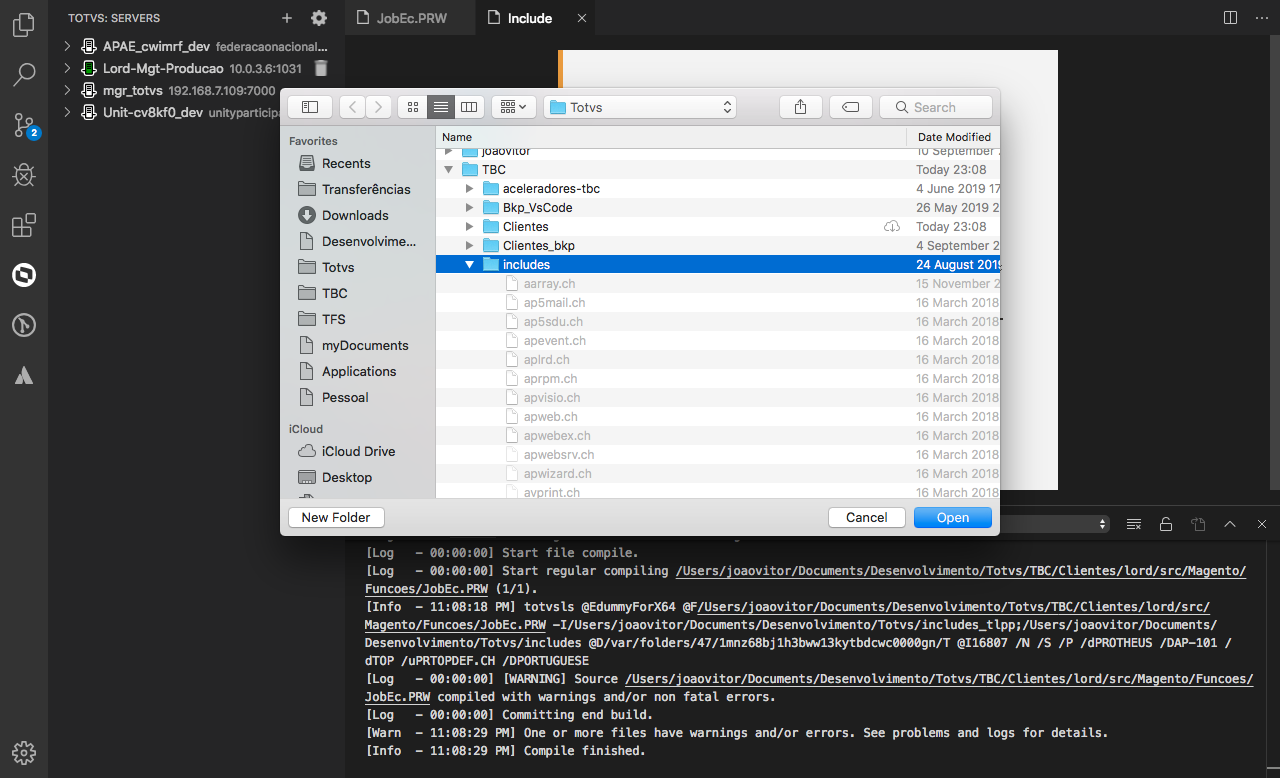Screen dimensions: 1280x778
Task: Click the Cancel button in the dialog
Action: 866,517
